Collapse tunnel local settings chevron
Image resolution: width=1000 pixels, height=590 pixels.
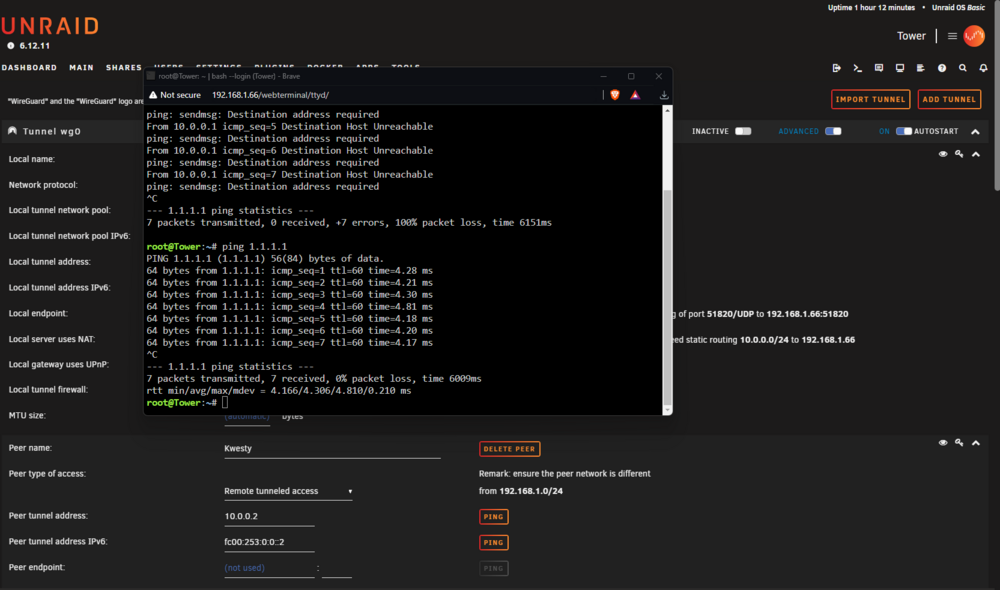coord(976,154)
